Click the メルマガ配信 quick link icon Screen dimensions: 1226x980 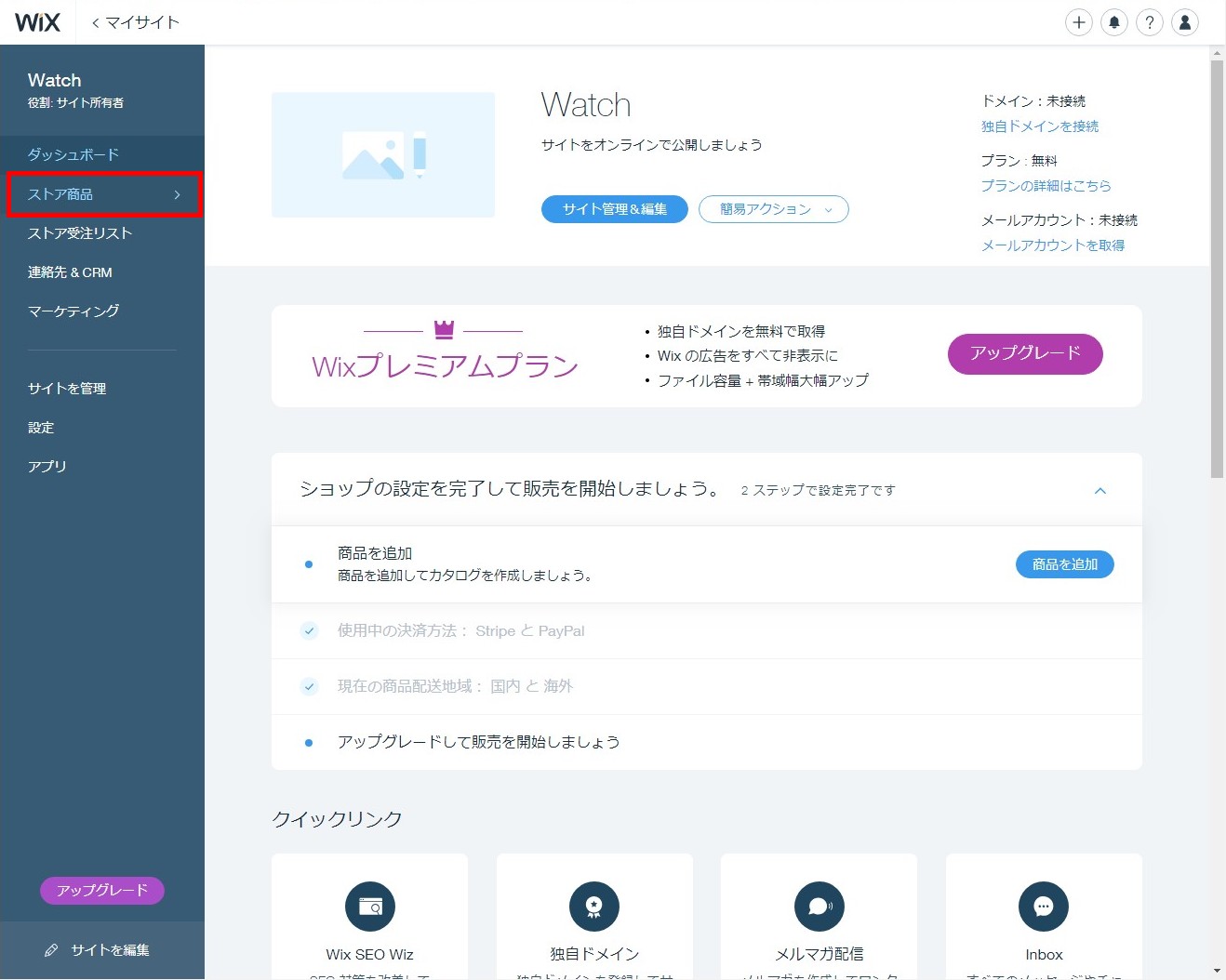820,907
